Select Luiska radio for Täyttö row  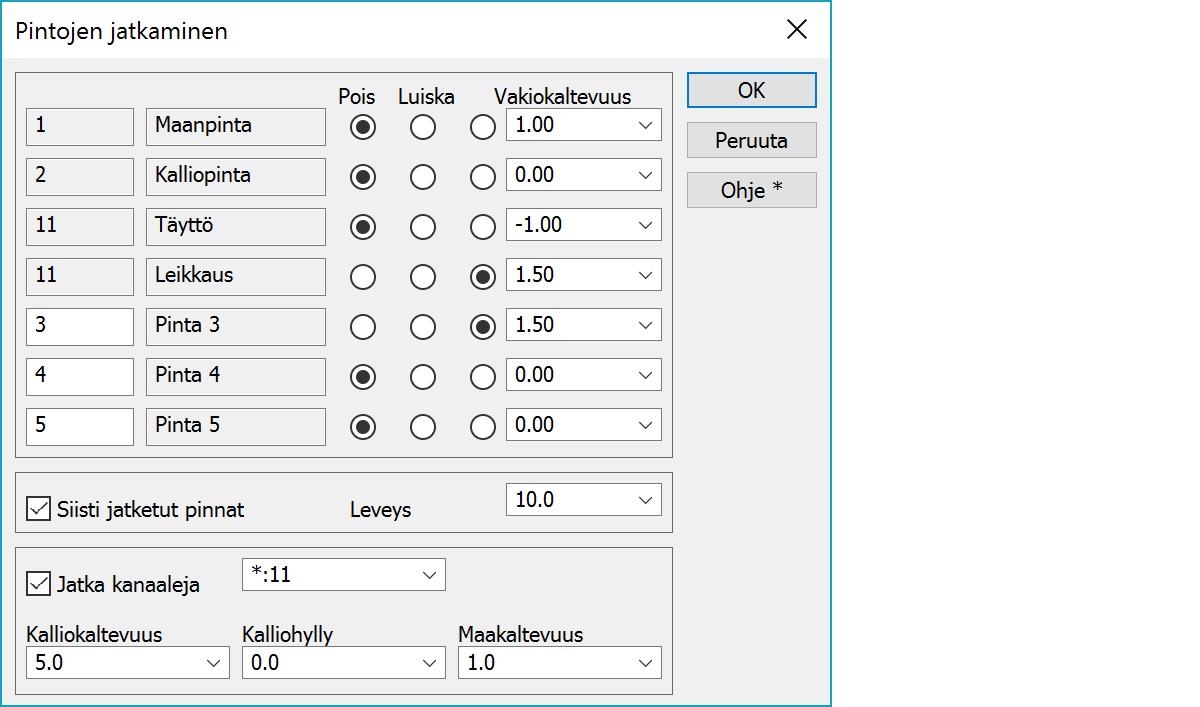click(423, 227)
